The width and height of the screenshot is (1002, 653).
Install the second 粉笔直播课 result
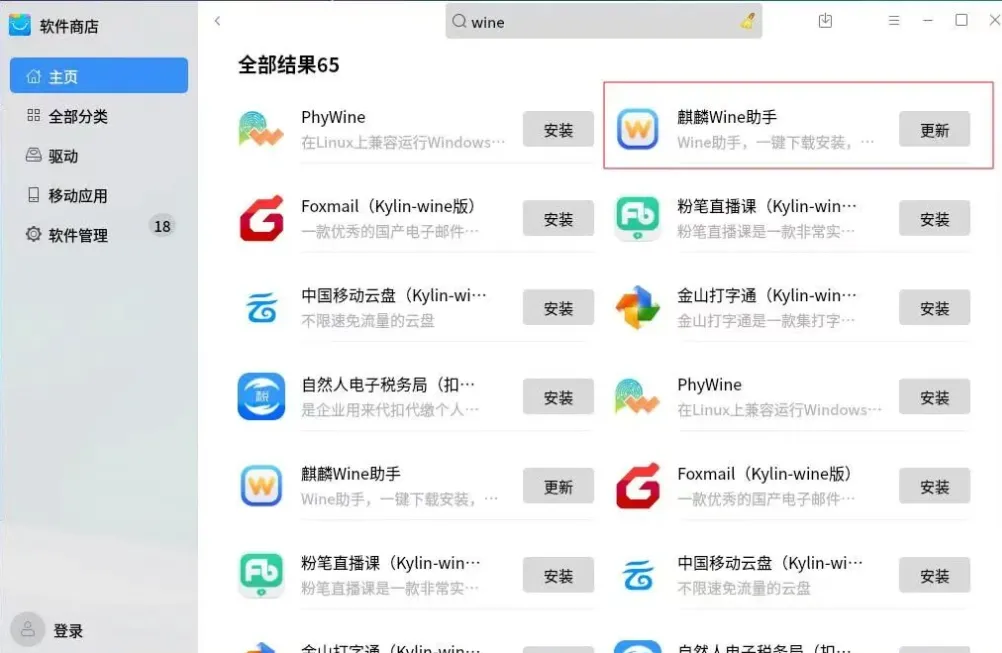(x=558, y=576)
